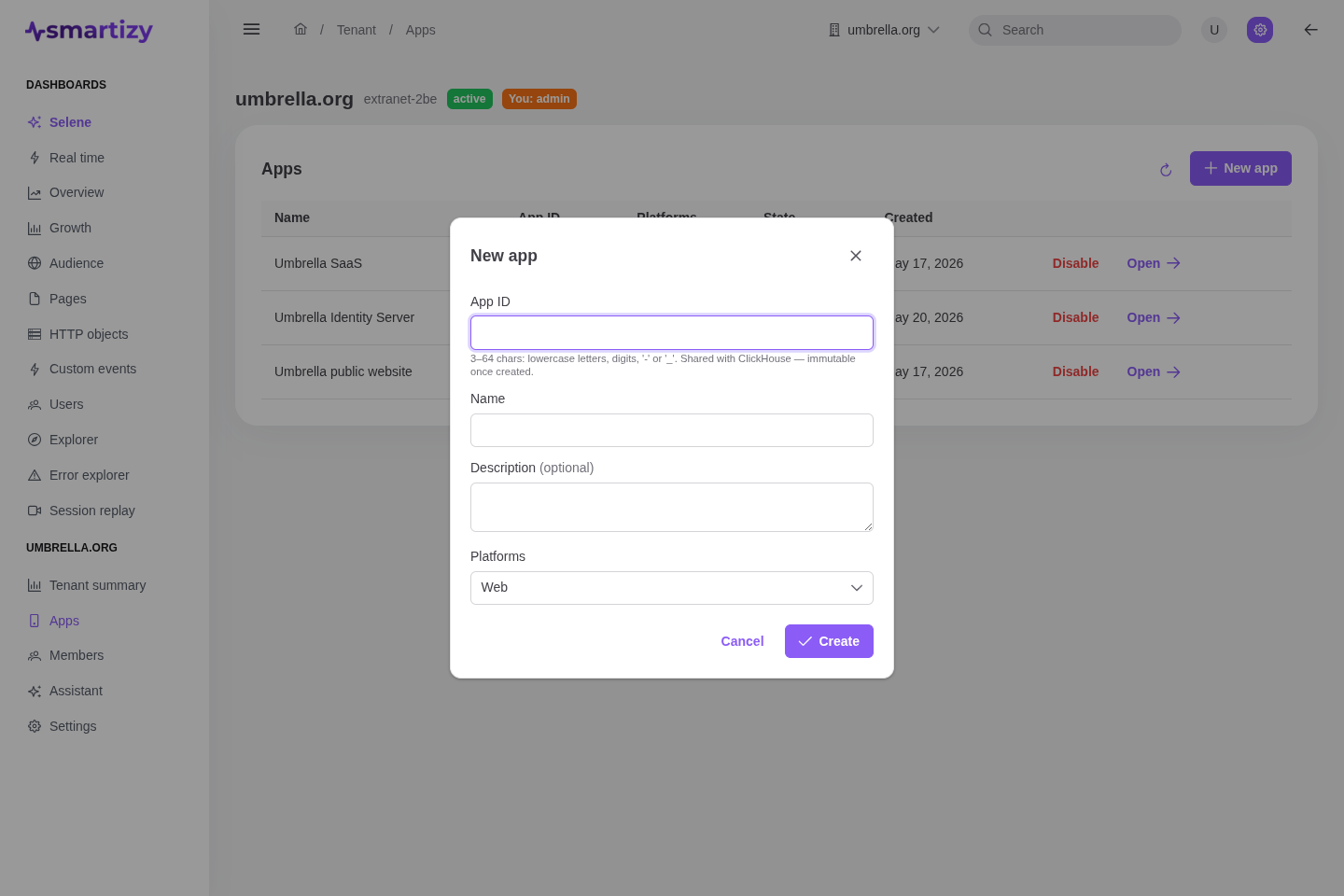The image size is (1344, 896).
Task: Click the HTTP objects icon
Action: tap(35, 334)
